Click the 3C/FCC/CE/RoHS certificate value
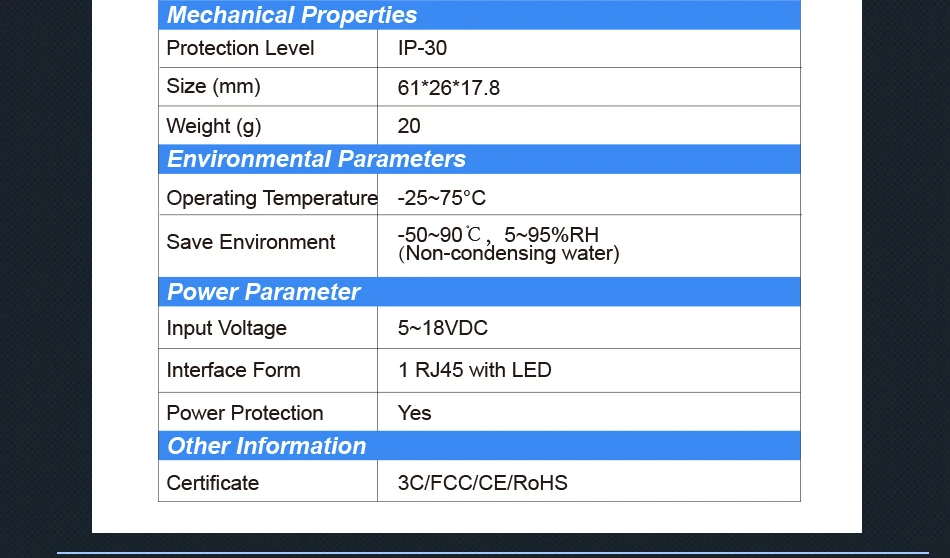Screen dimensions: 950x558 (x=482, y=483)
